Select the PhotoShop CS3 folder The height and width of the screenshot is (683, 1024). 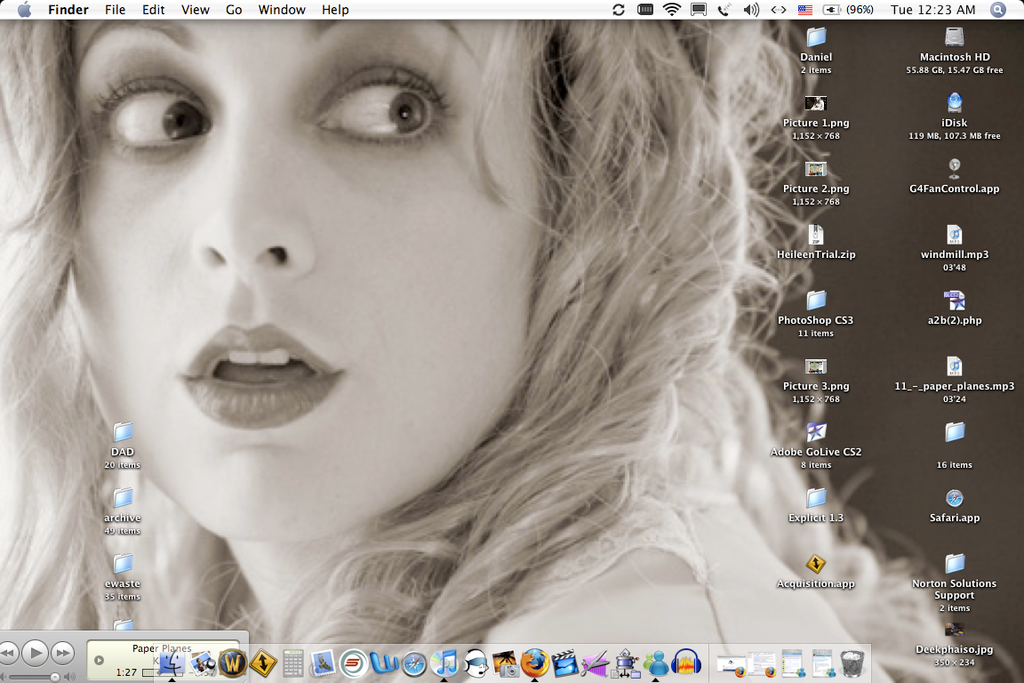(816, 300)
